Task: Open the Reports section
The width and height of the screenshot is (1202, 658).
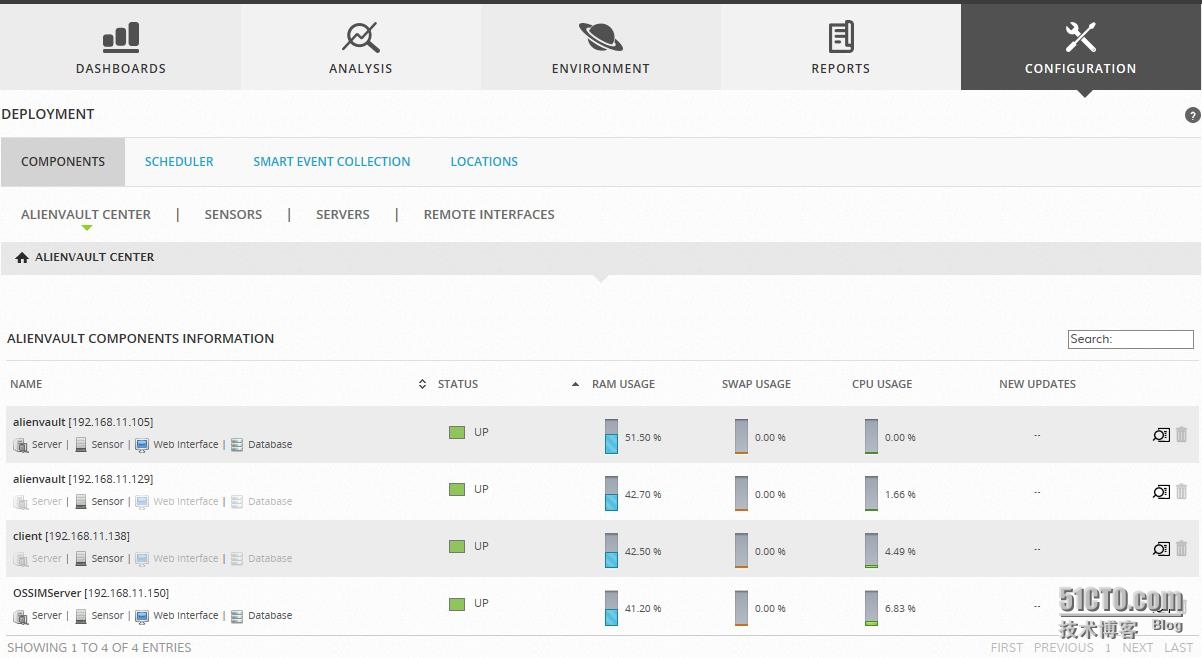Action: coord(841,47)
